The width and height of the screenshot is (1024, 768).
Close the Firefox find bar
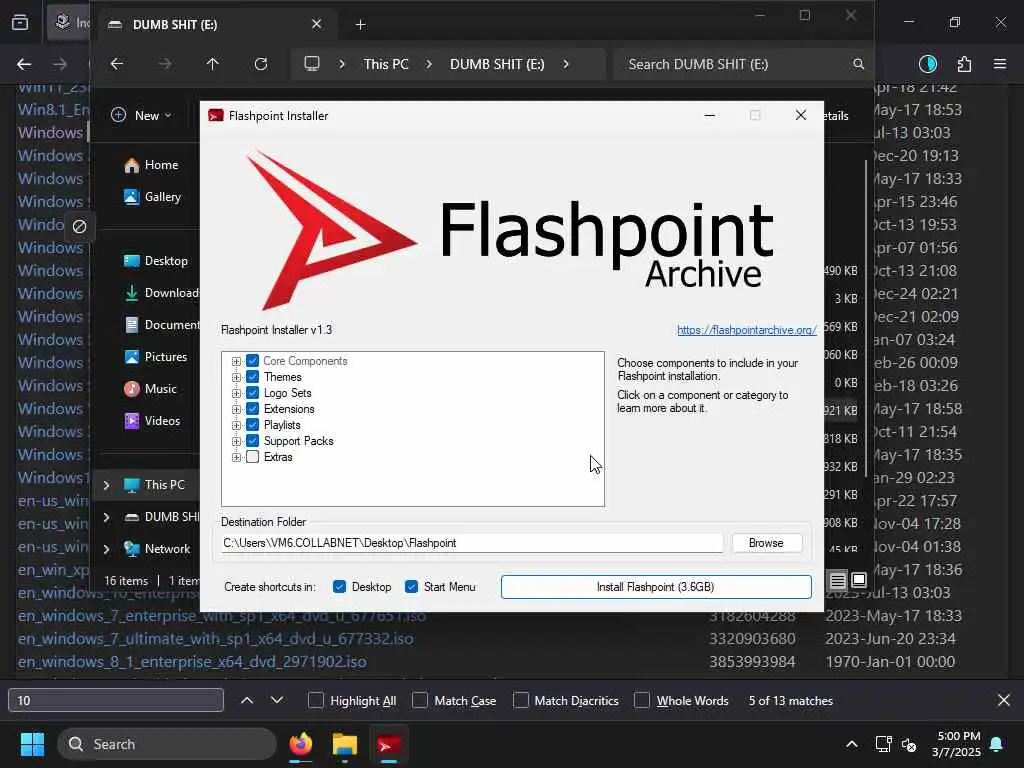[1004, 700]
